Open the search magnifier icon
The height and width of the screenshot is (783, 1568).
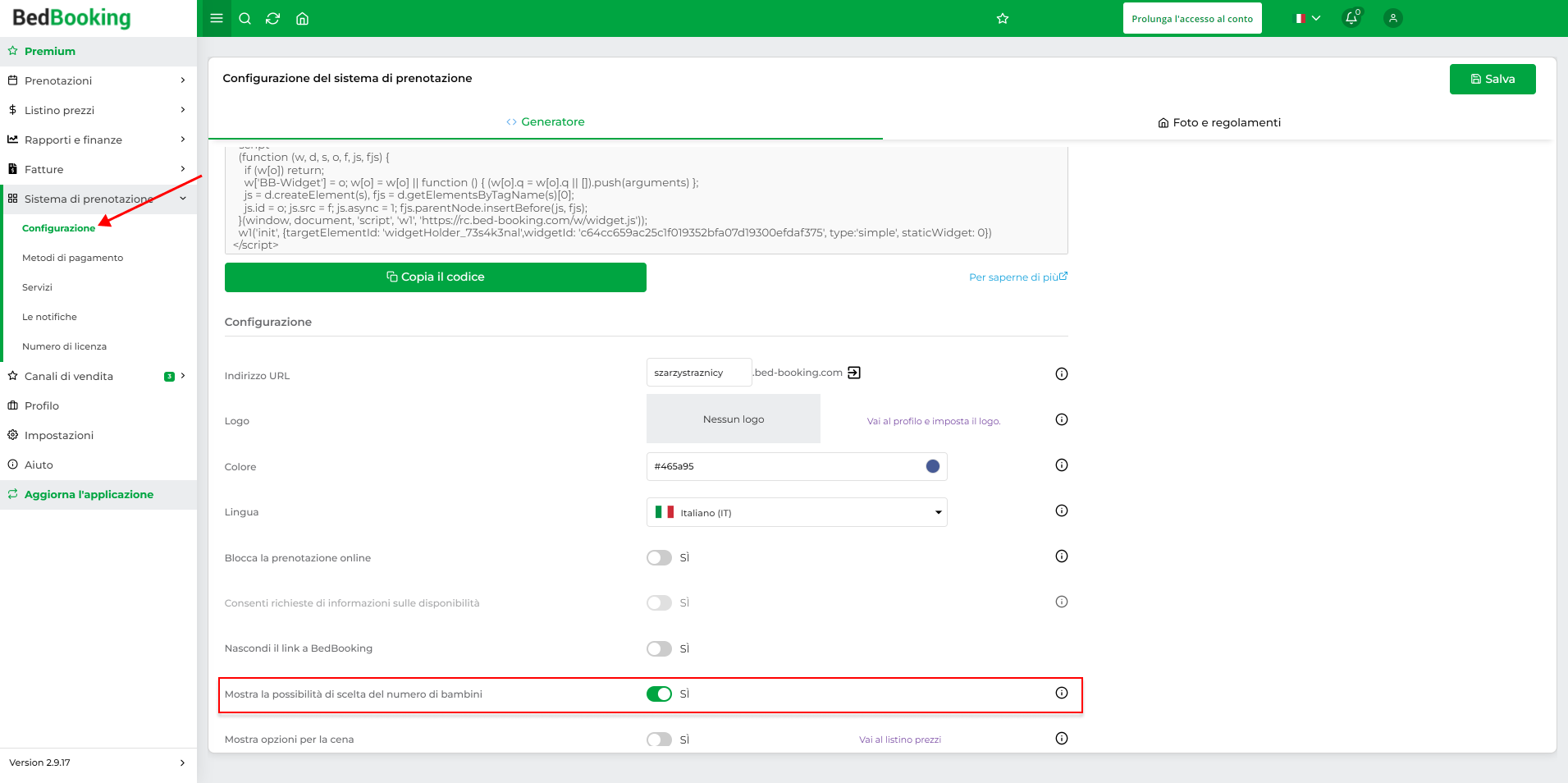[x=245, y=18]
